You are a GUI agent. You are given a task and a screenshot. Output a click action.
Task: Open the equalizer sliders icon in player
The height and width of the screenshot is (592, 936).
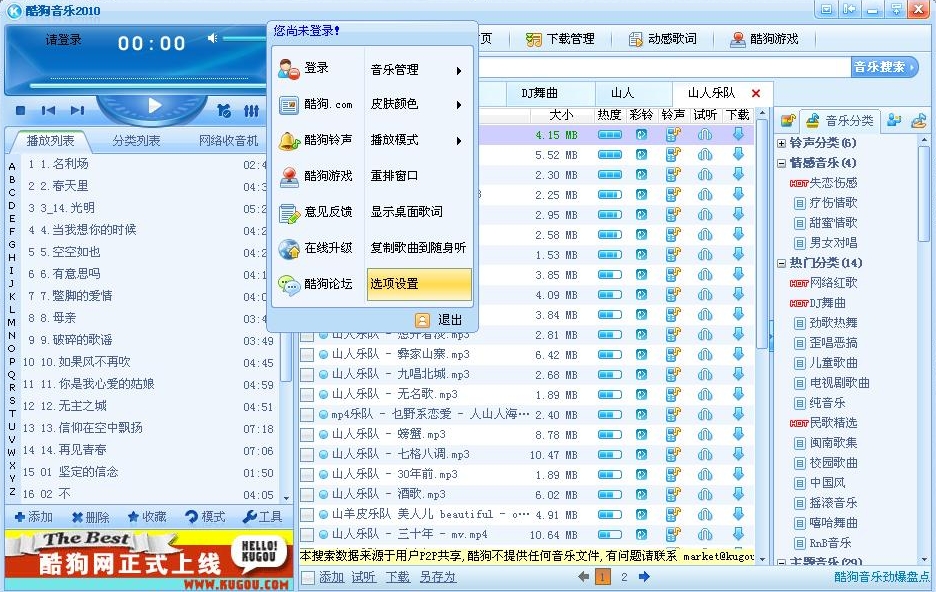[251, 110]
